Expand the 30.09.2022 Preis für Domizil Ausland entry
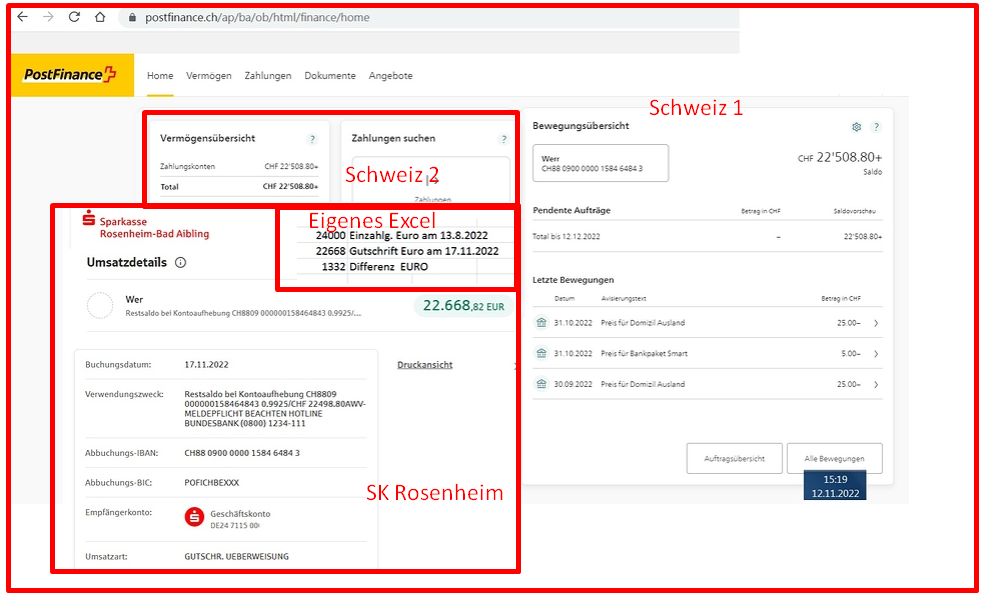This screenshot has width=986, height=601. pyautogui.click(x=876, y=384)
